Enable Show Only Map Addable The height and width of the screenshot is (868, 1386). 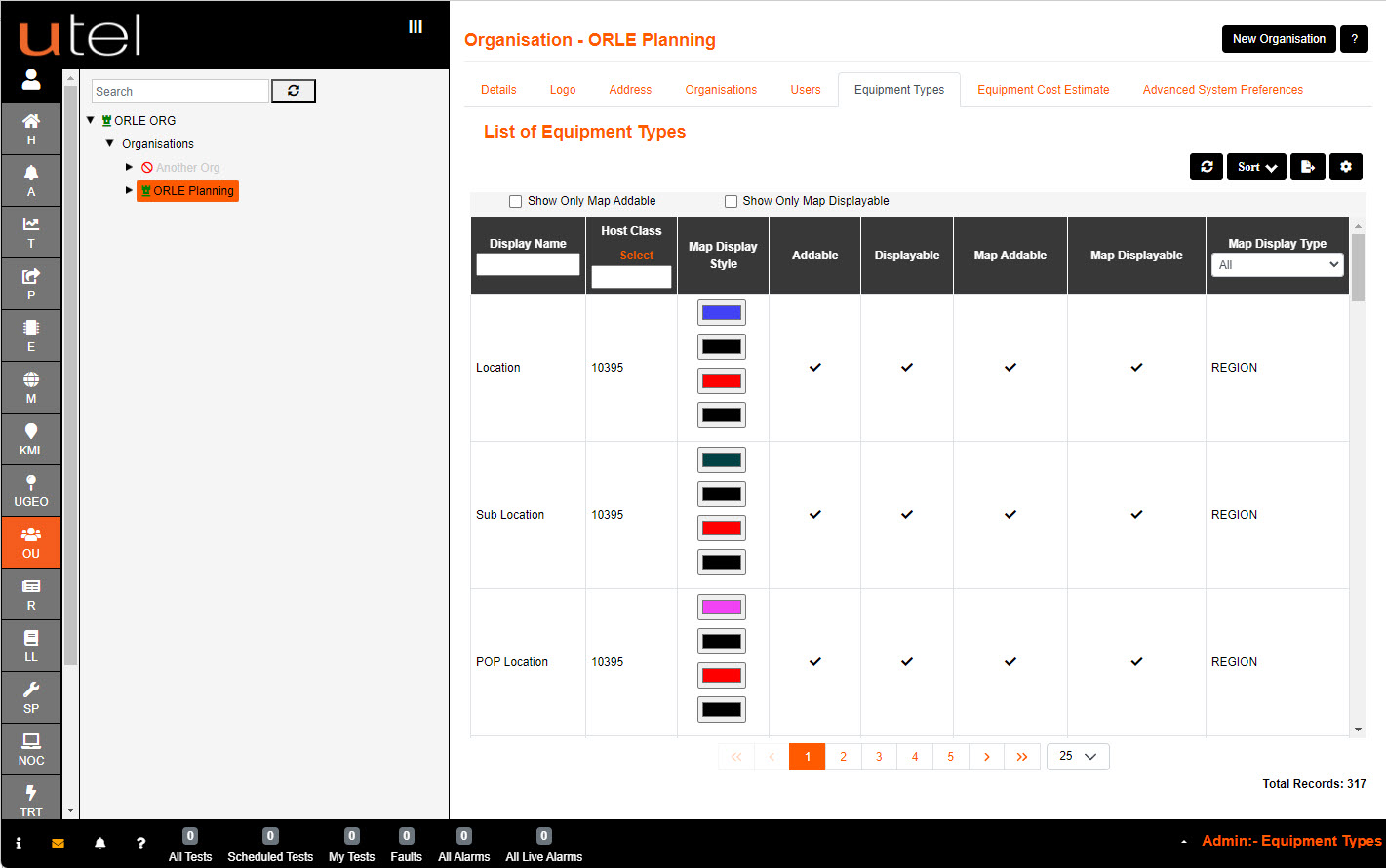click(515, 201)
